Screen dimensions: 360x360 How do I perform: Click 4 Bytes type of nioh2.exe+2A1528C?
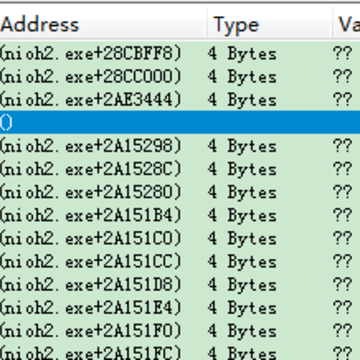[x=242, y=169]
